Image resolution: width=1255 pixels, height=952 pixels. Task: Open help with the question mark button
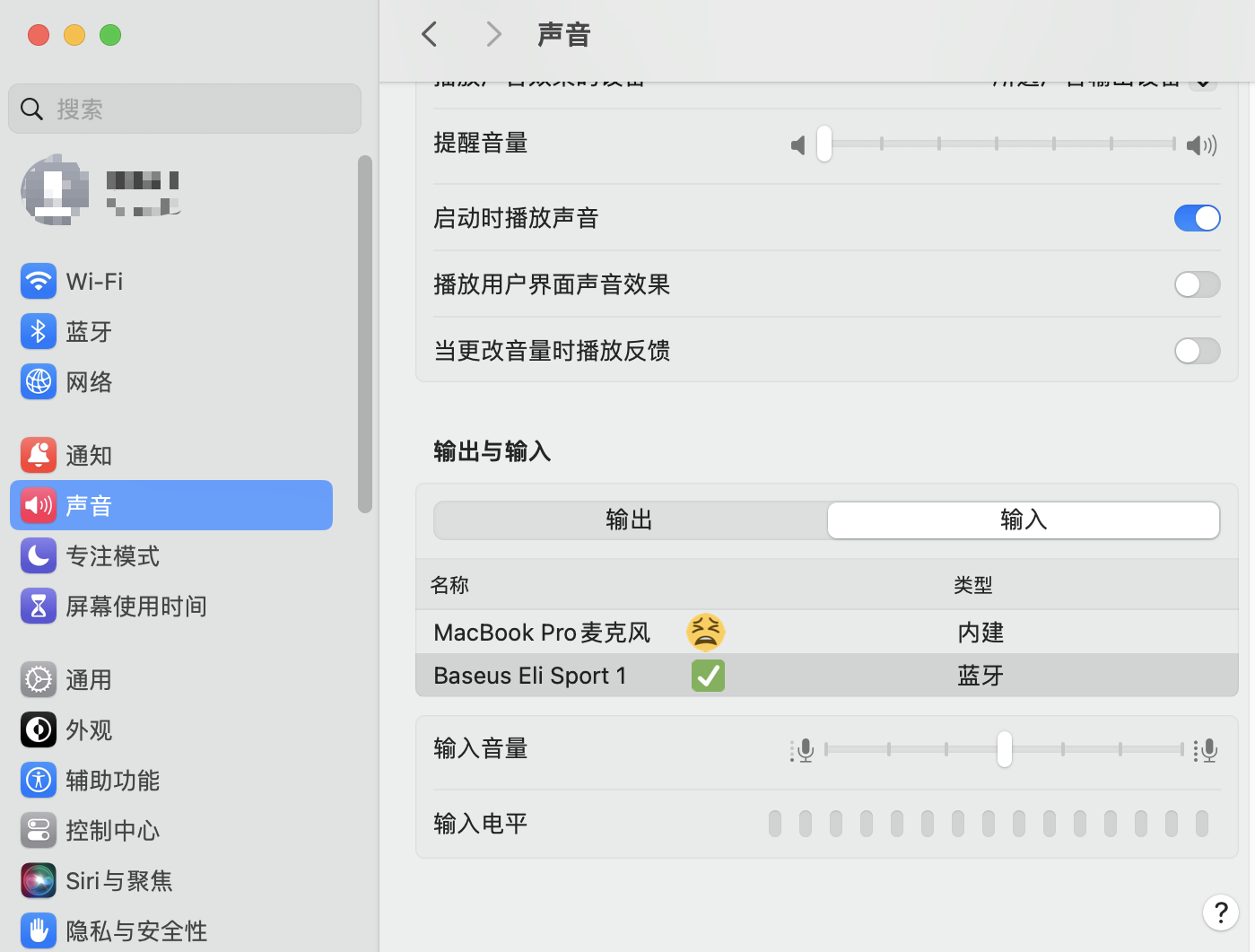1220,913
